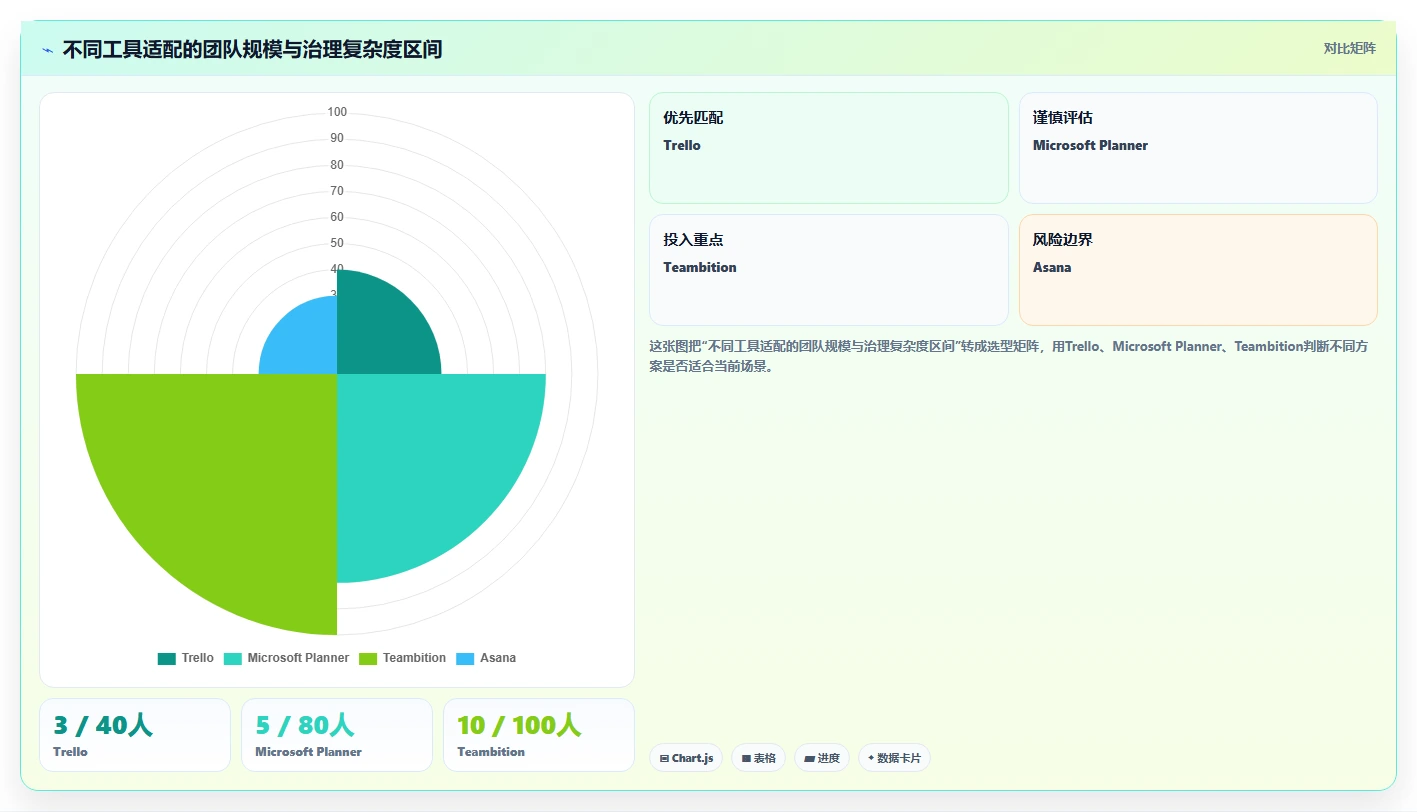Click the 进度 tag chip
1417x812 pixels.
tap(822, 758)
